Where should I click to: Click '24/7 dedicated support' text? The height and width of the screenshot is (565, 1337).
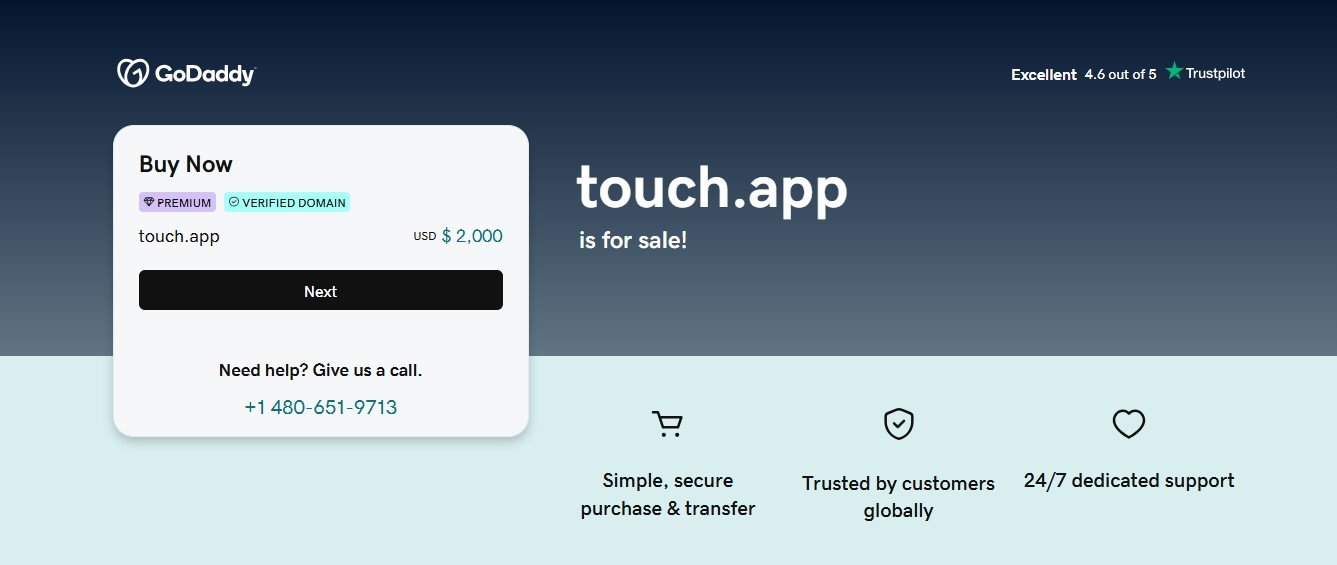pyautogui.click(x=1128, y=481)
